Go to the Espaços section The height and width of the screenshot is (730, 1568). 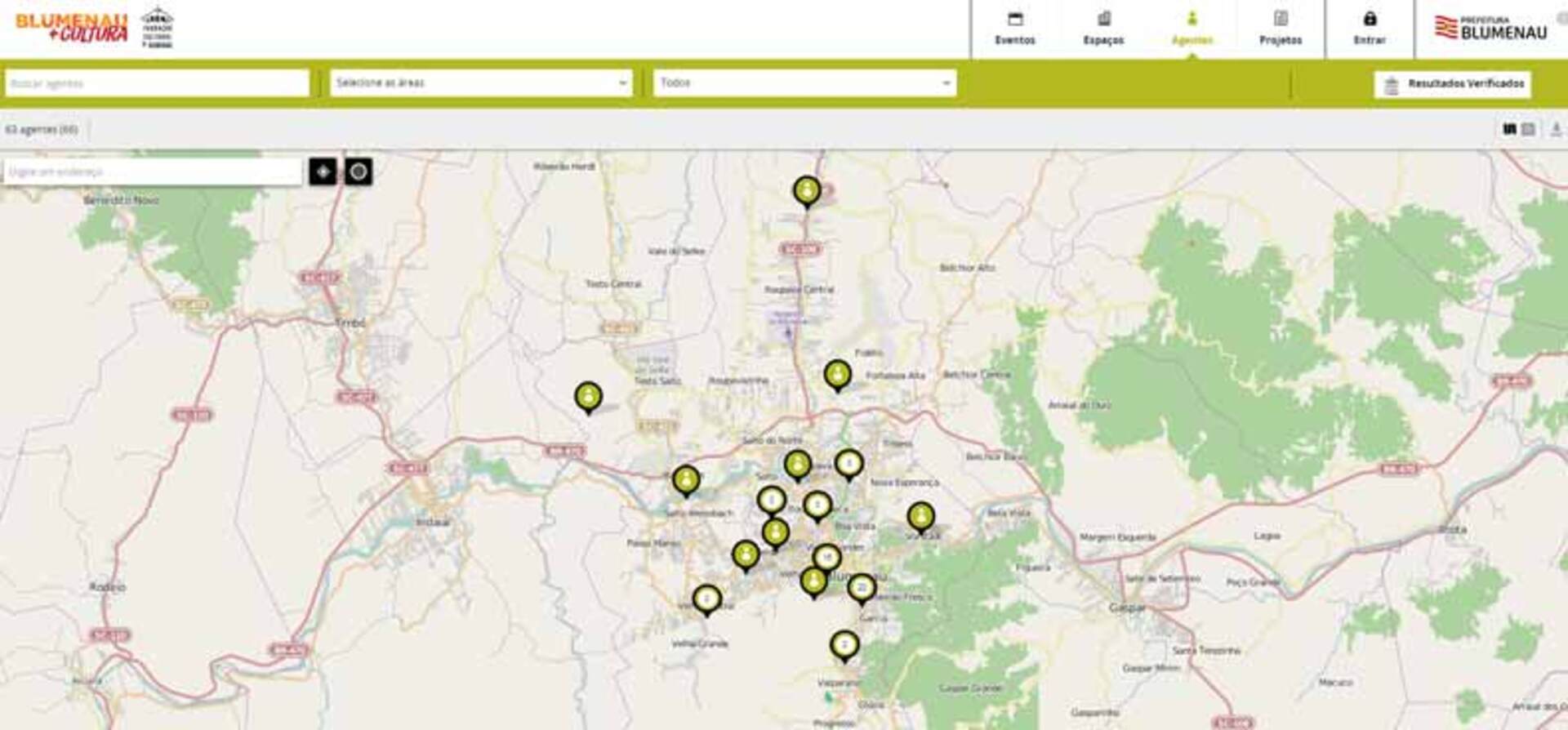(x=1103, y=29)
